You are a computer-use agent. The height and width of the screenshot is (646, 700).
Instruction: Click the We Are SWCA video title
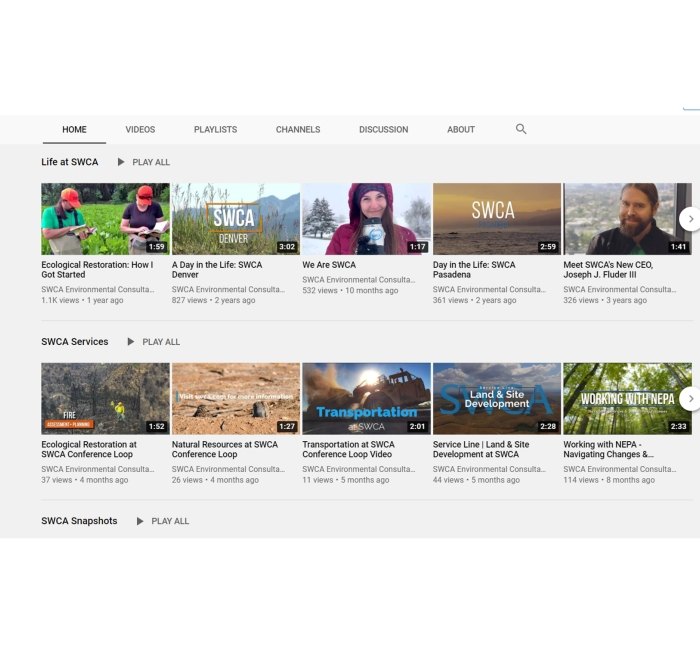click(x=329, y=265)
